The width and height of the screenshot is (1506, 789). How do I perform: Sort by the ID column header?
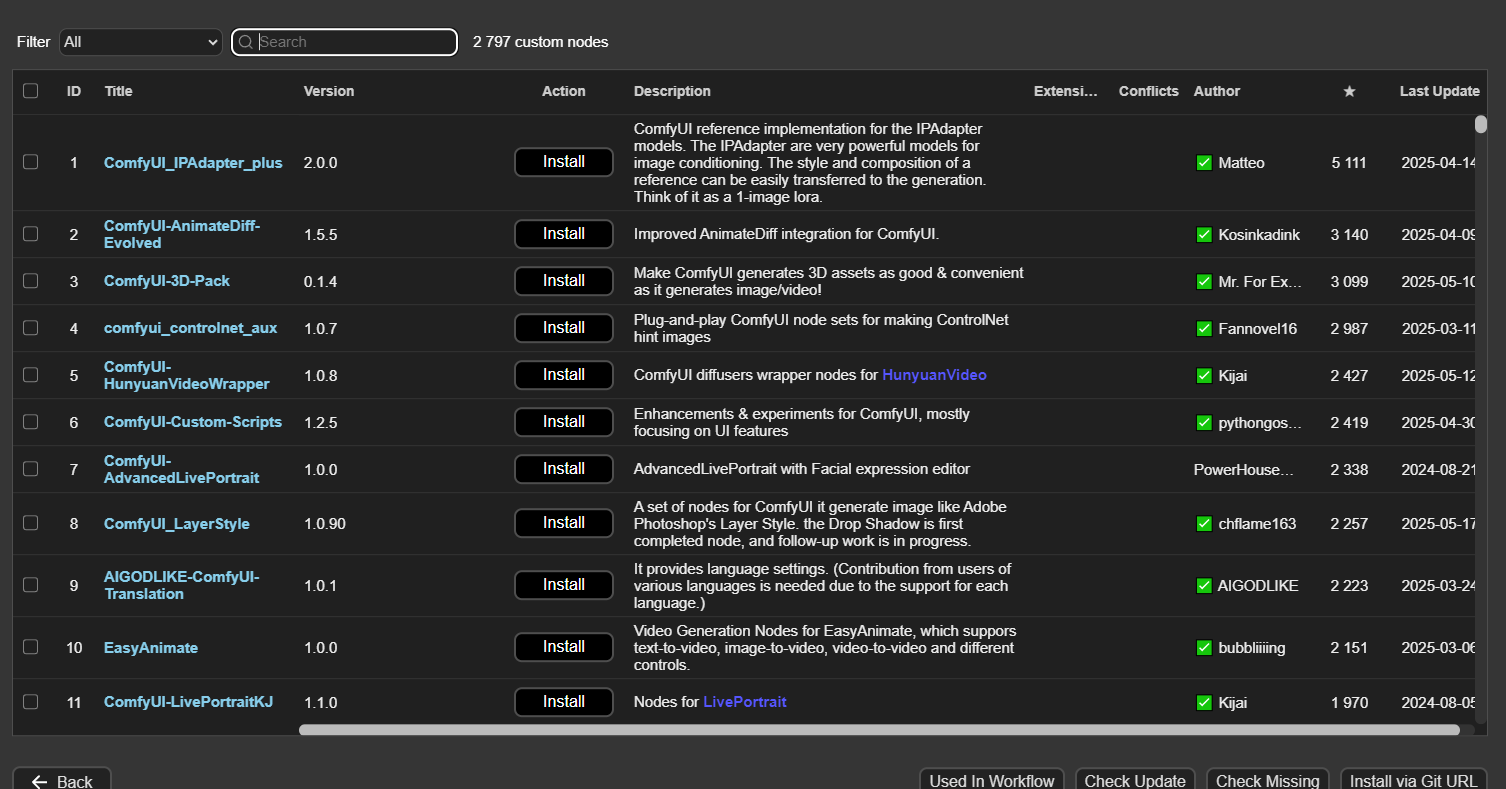[74, 91]
